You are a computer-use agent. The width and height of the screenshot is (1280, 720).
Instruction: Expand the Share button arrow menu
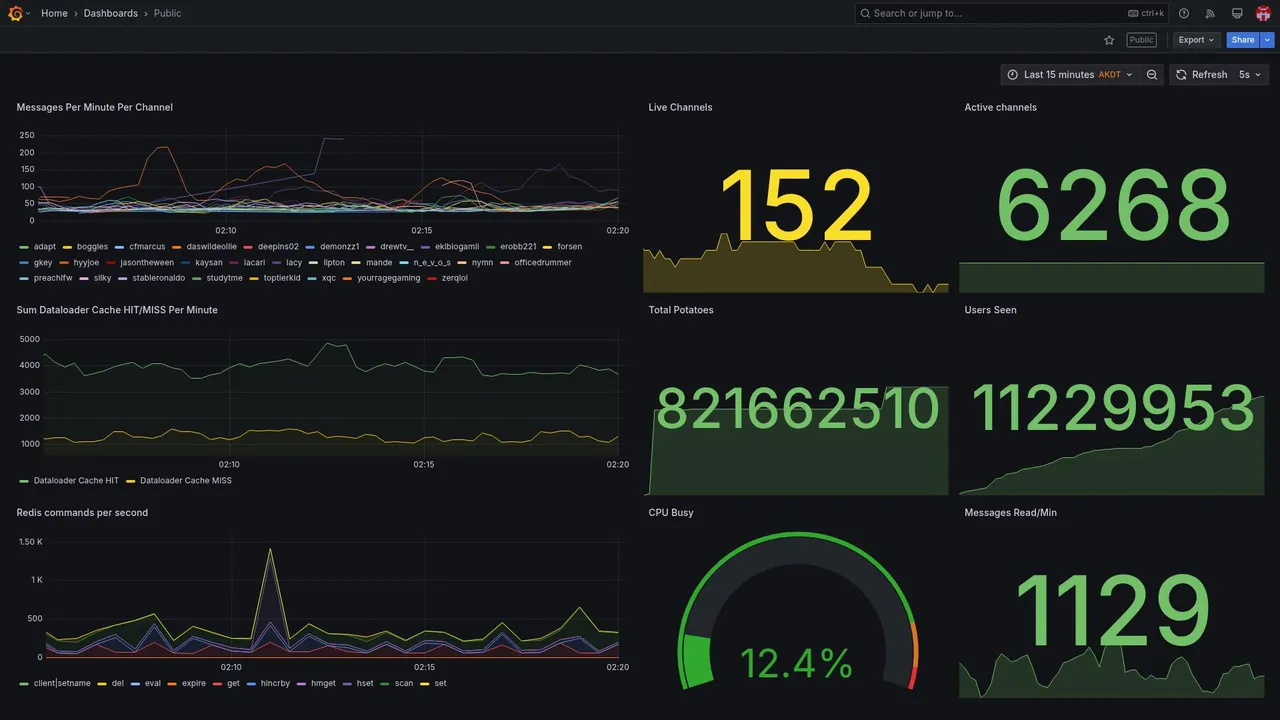tap(1267, 40)
